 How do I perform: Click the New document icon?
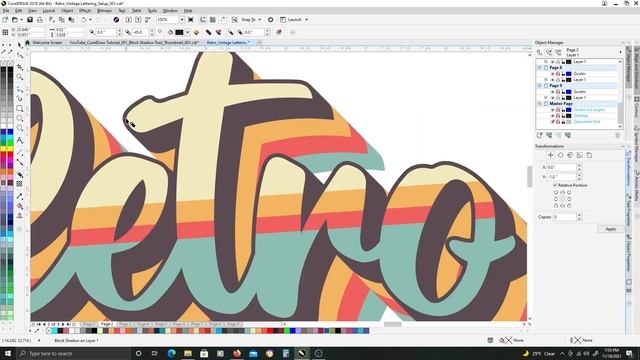[5, 20]
